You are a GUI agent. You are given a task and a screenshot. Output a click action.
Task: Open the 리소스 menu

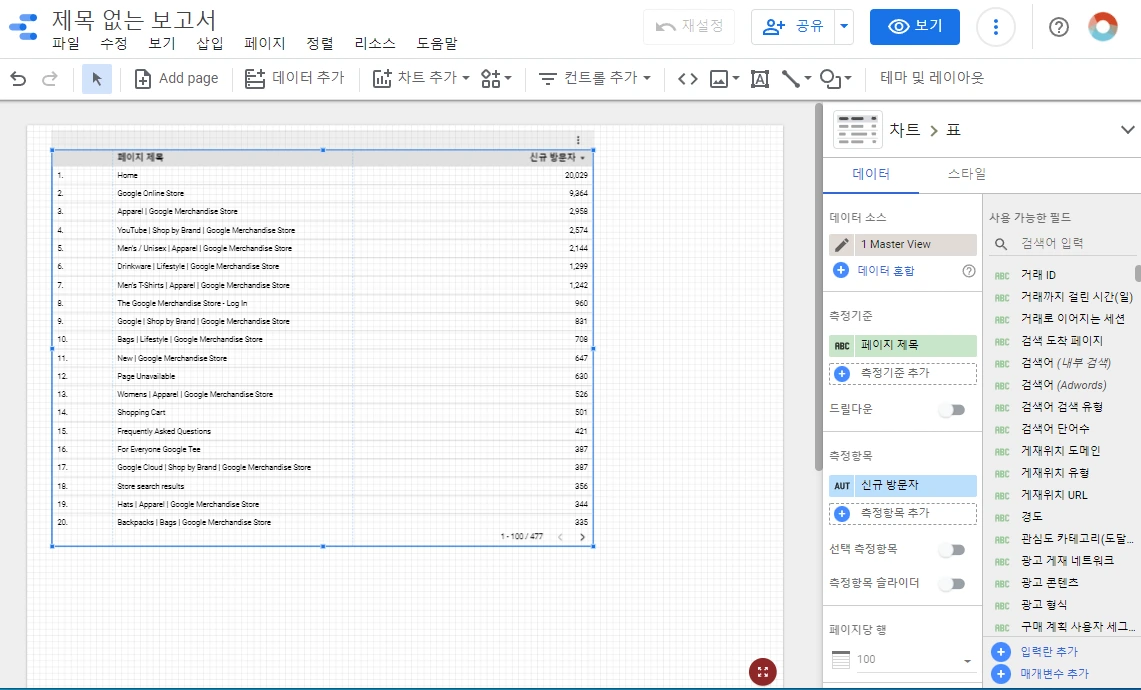pos(375,44)
